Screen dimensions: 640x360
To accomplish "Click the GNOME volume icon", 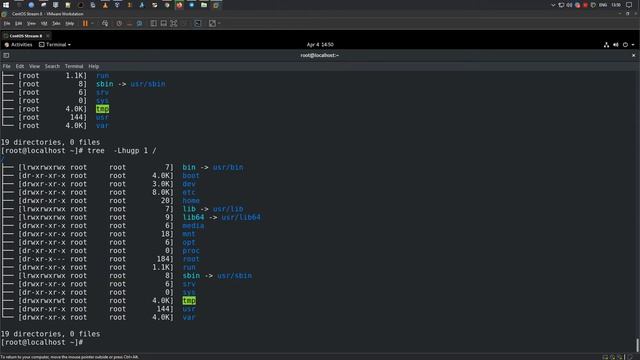I will (616, 44).
